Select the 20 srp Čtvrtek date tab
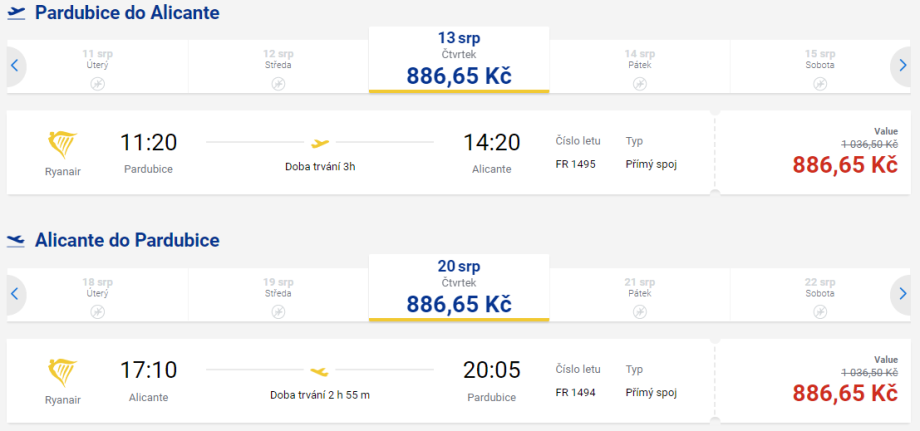 (x=459, y=288)
